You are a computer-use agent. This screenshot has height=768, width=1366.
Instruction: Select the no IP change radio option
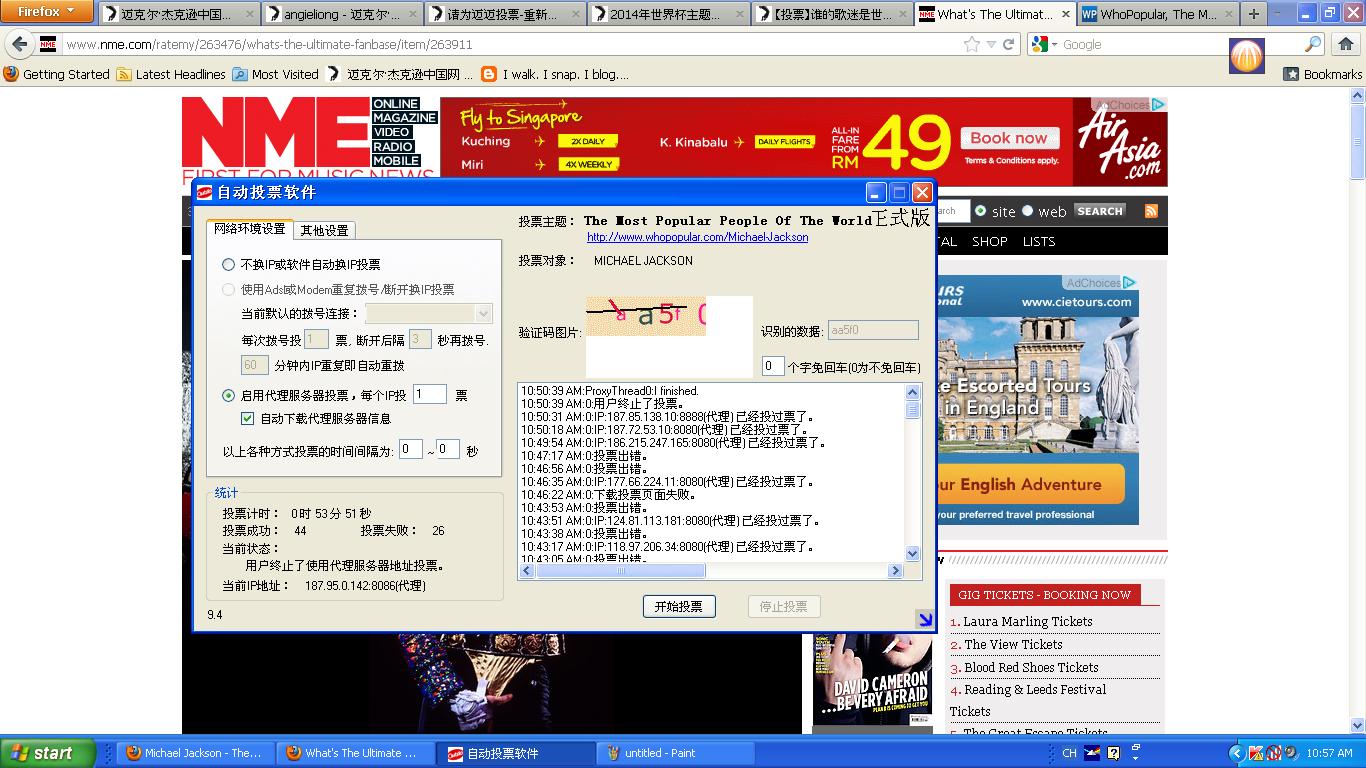point(229,265)
